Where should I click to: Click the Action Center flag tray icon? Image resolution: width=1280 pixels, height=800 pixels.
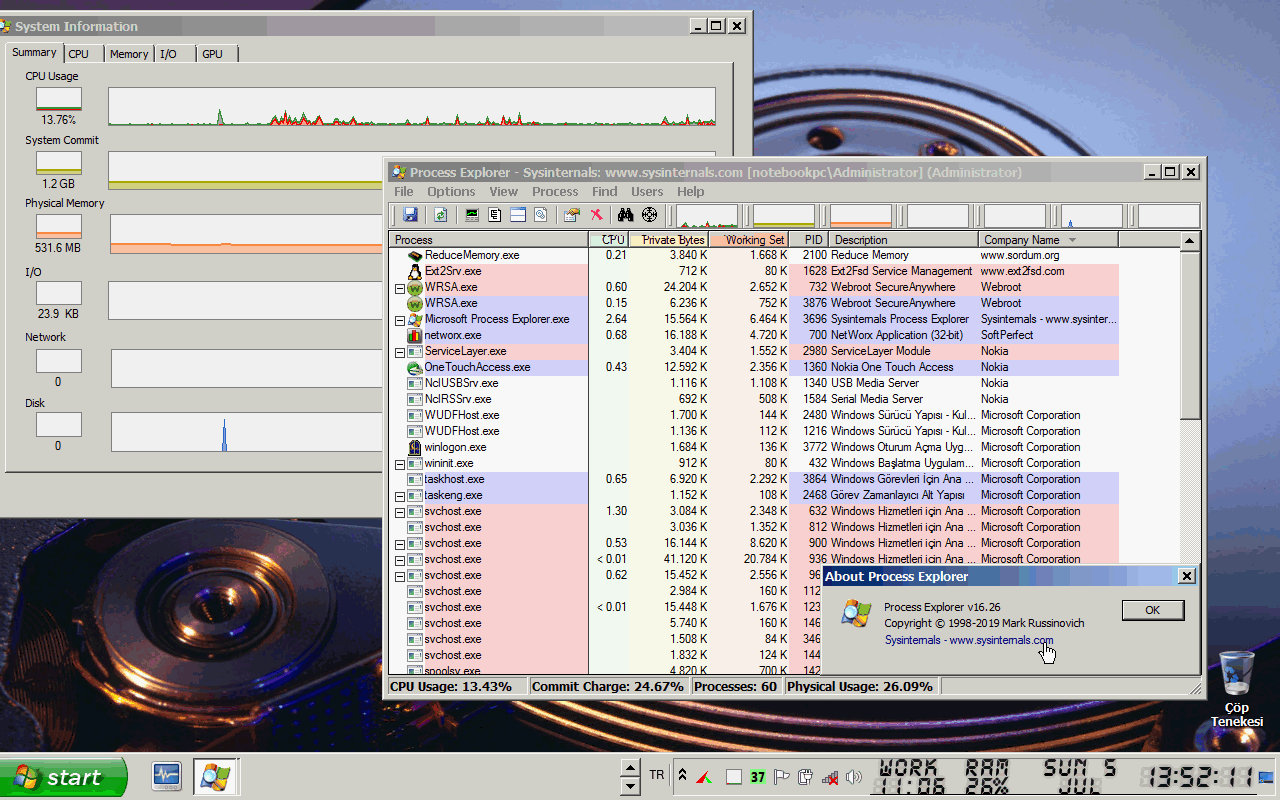(x=782, y=777)
